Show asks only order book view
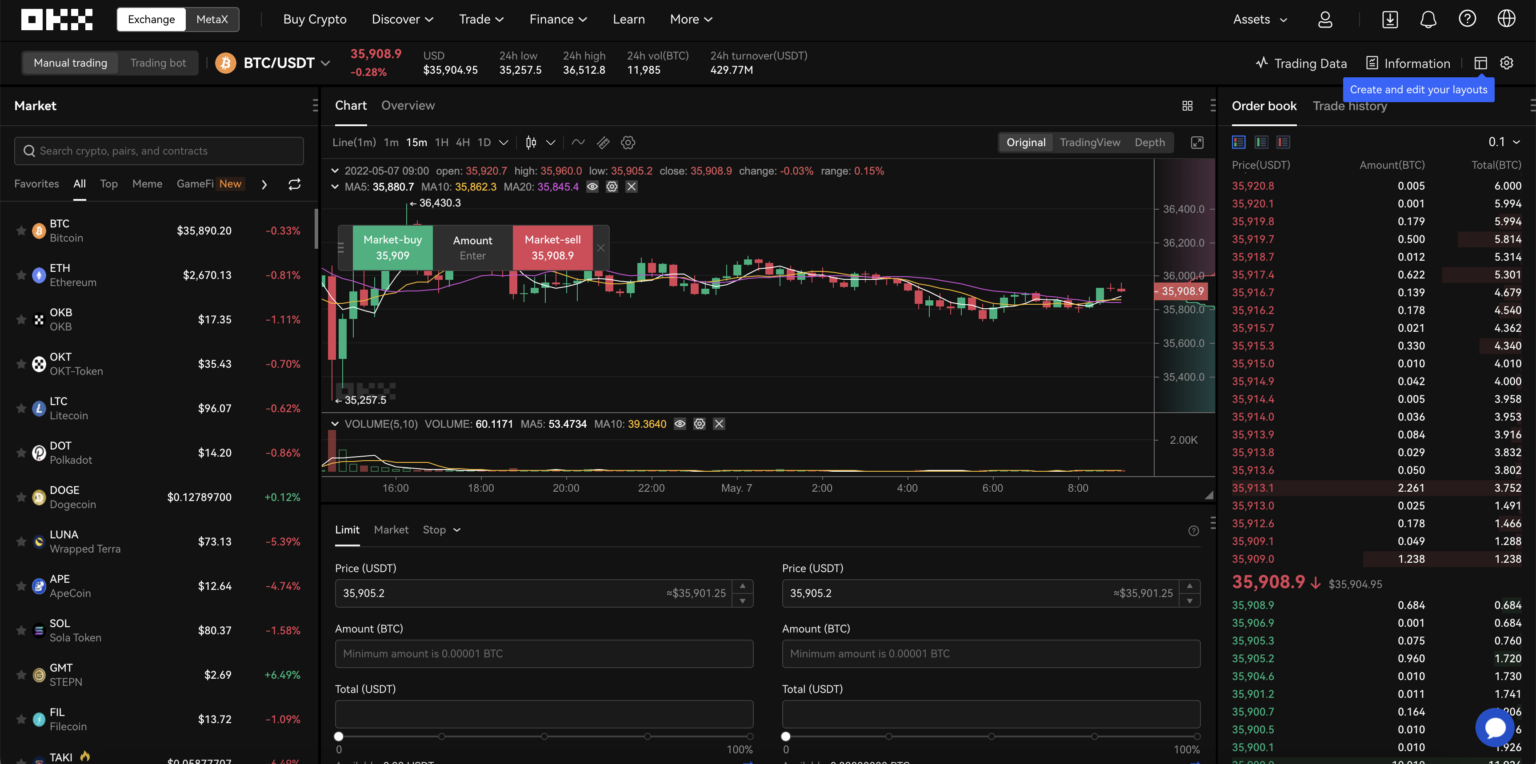Viewport: 1536px width, 764px height. tap(1283, 142)
